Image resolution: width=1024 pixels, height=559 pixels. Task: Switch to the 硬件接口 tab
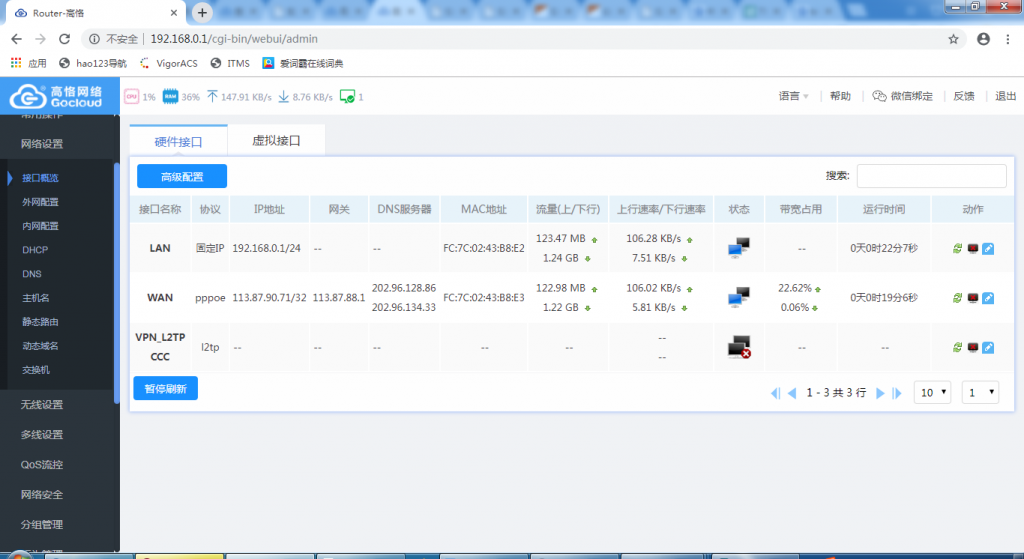click(178, 141)
